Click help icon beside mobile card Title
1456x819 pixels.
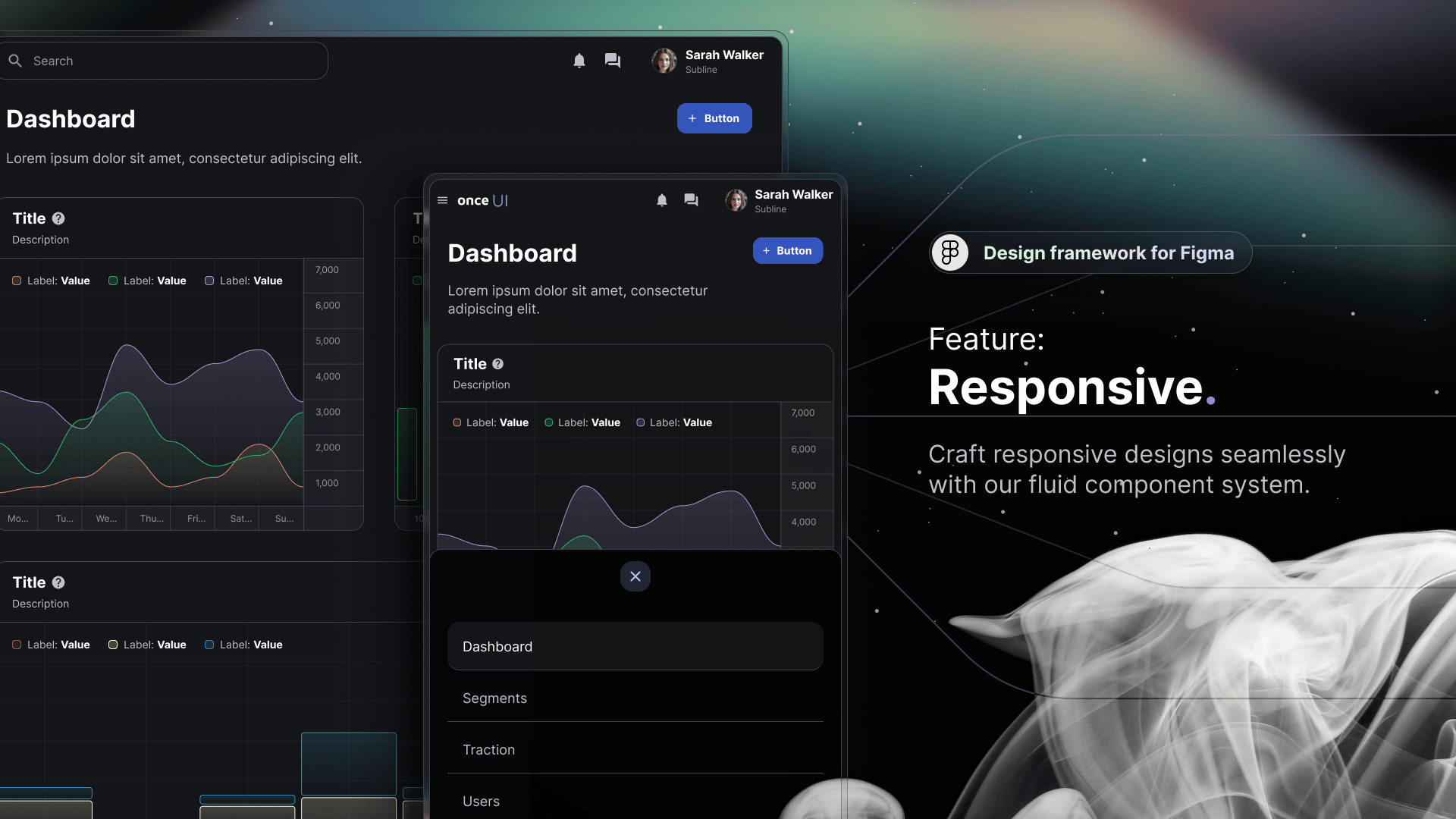tap(498, 364)
